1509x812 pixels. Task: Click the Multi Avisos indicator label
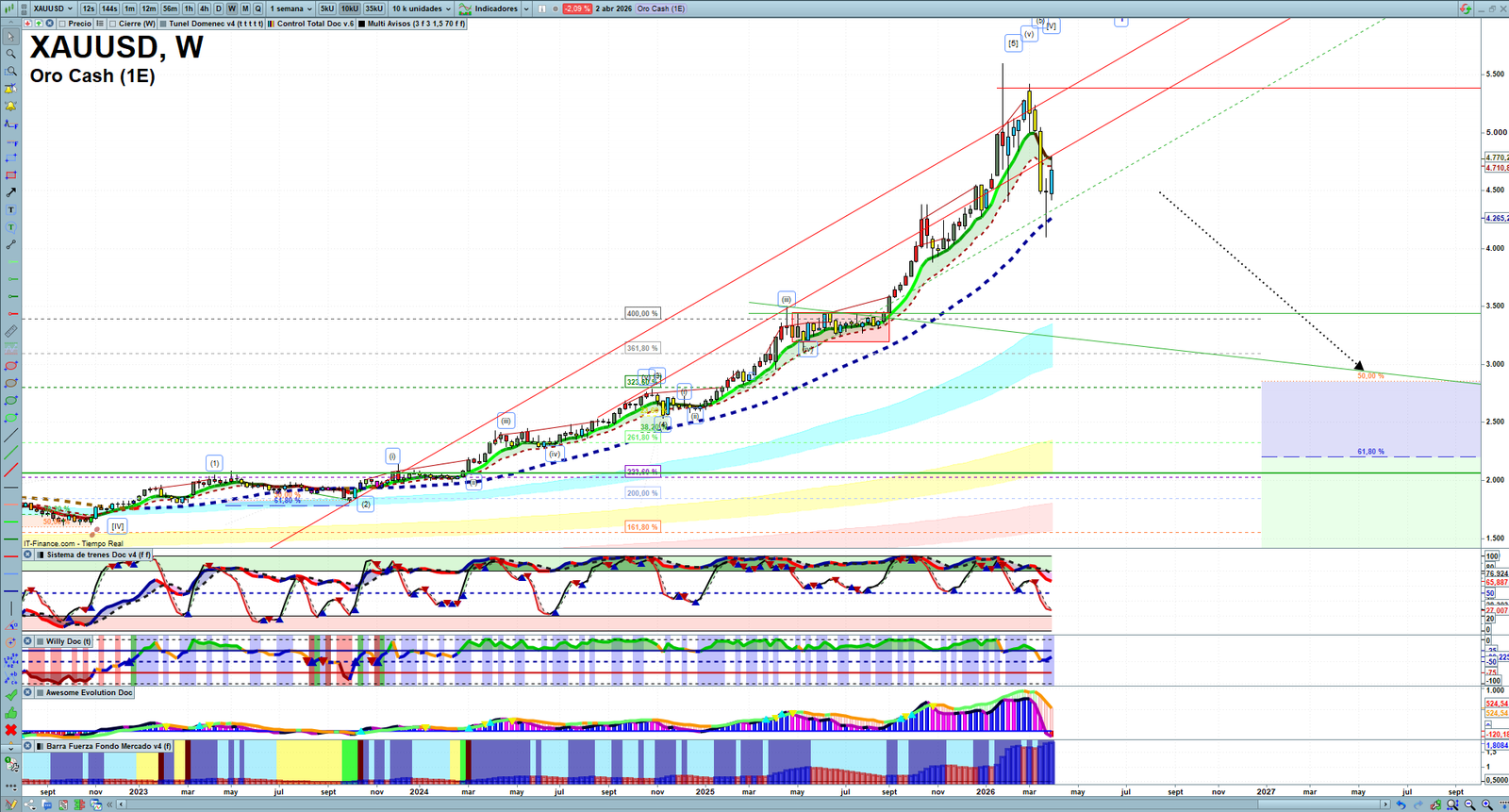(416, 24)
